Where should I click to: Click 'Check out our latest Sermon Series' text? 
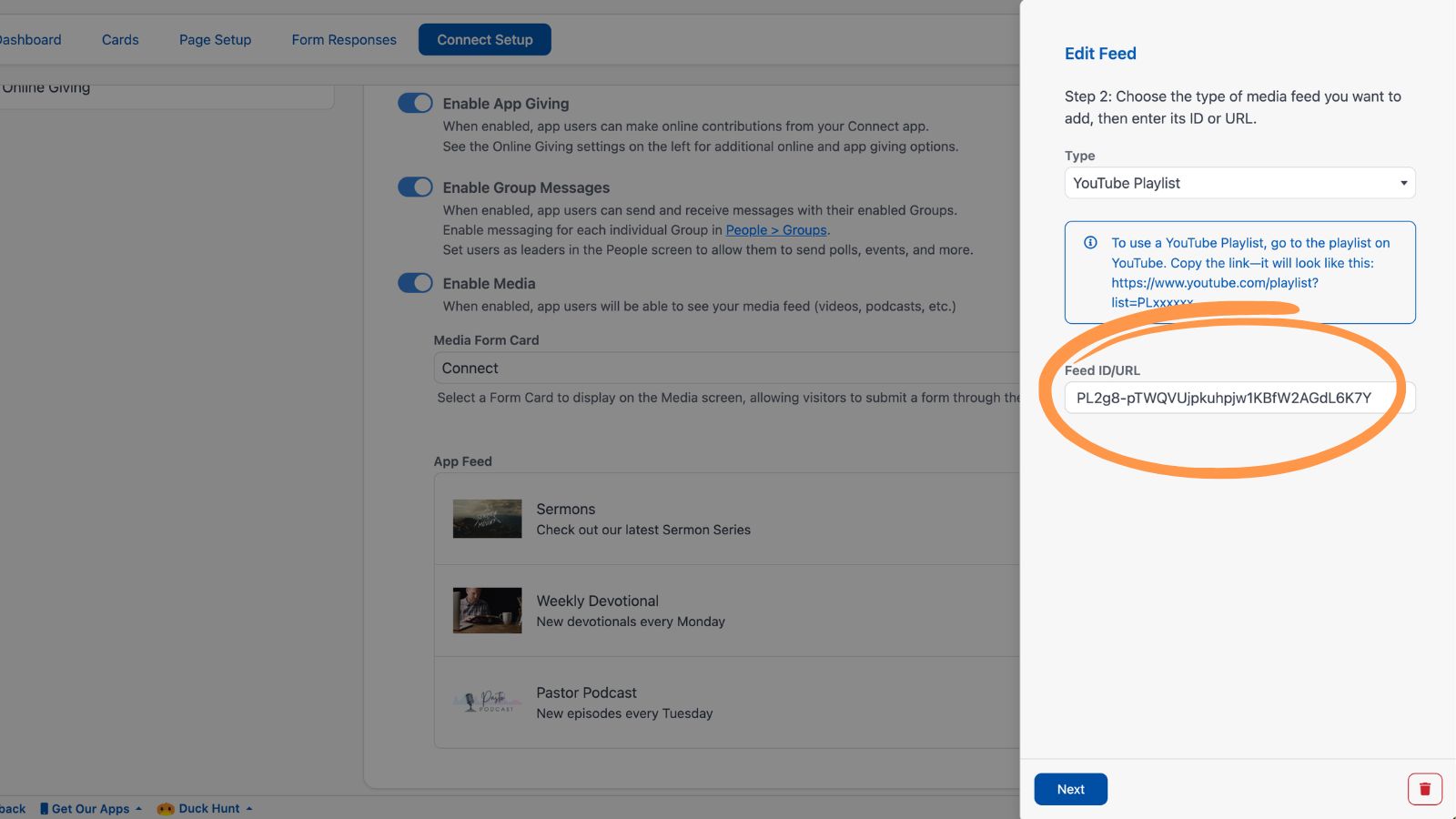pyautogui.click(x=643, y=530)
